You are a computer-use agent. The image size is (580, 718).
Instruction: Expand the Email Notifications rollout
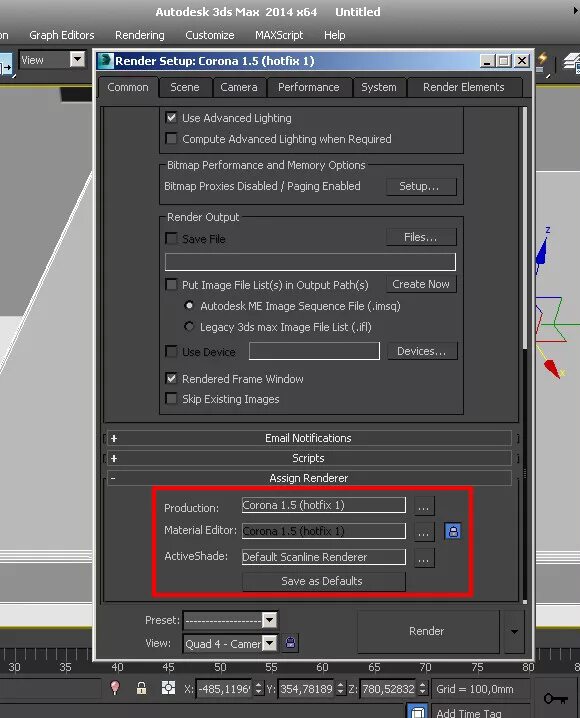pyautogui.click(x=309, y=438)
